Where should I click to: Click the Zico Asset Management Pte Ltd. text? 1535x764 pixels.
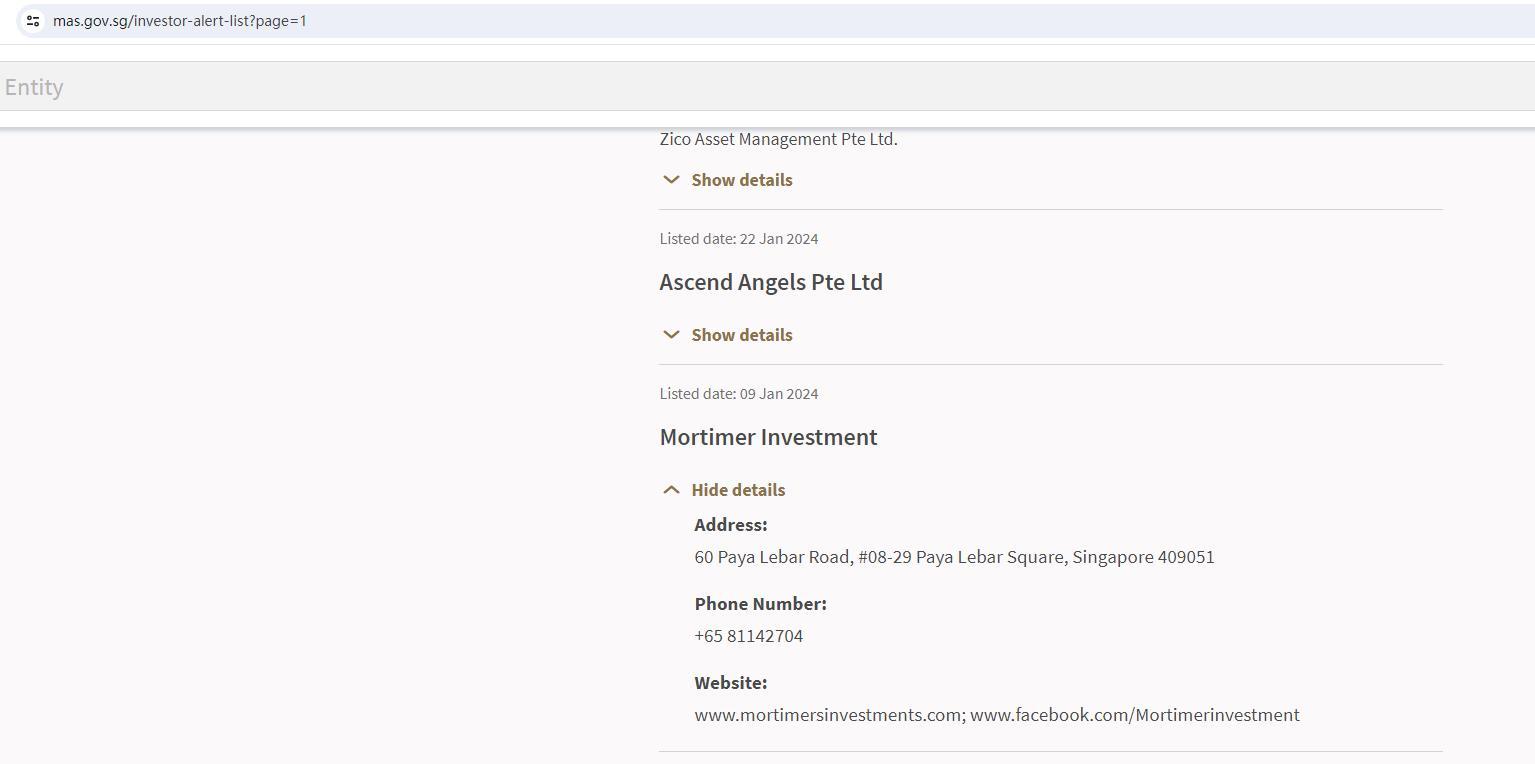pos(778,140)
